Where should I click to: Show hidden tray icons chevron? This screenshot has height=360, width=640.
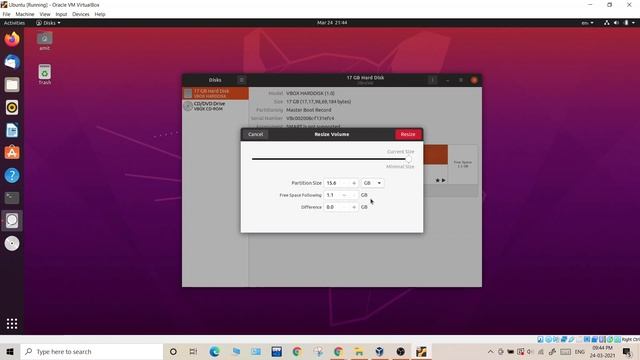tap(491, 351)
